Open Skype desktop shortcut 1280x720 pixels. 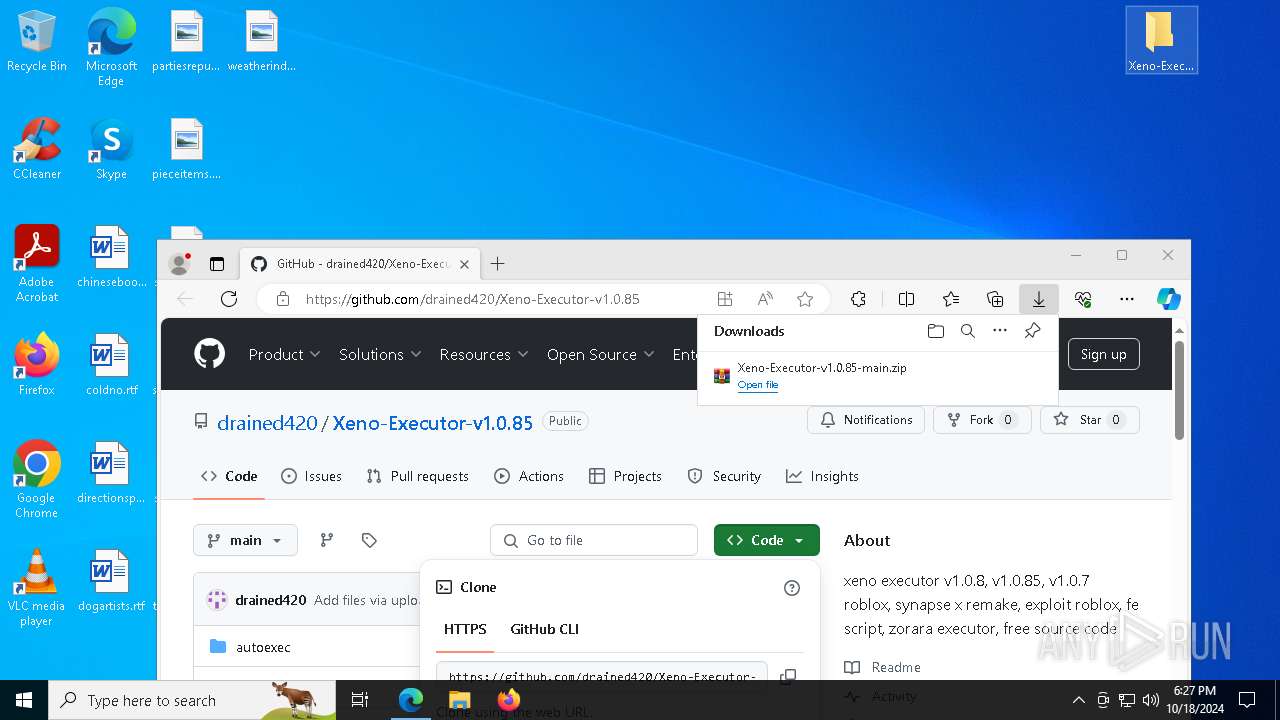111,148
